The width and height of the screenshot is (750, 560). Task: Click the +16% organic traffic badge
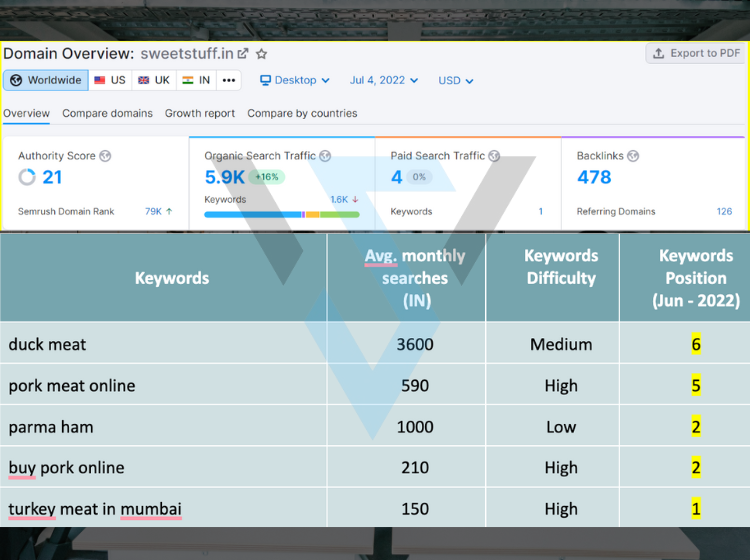266,177
